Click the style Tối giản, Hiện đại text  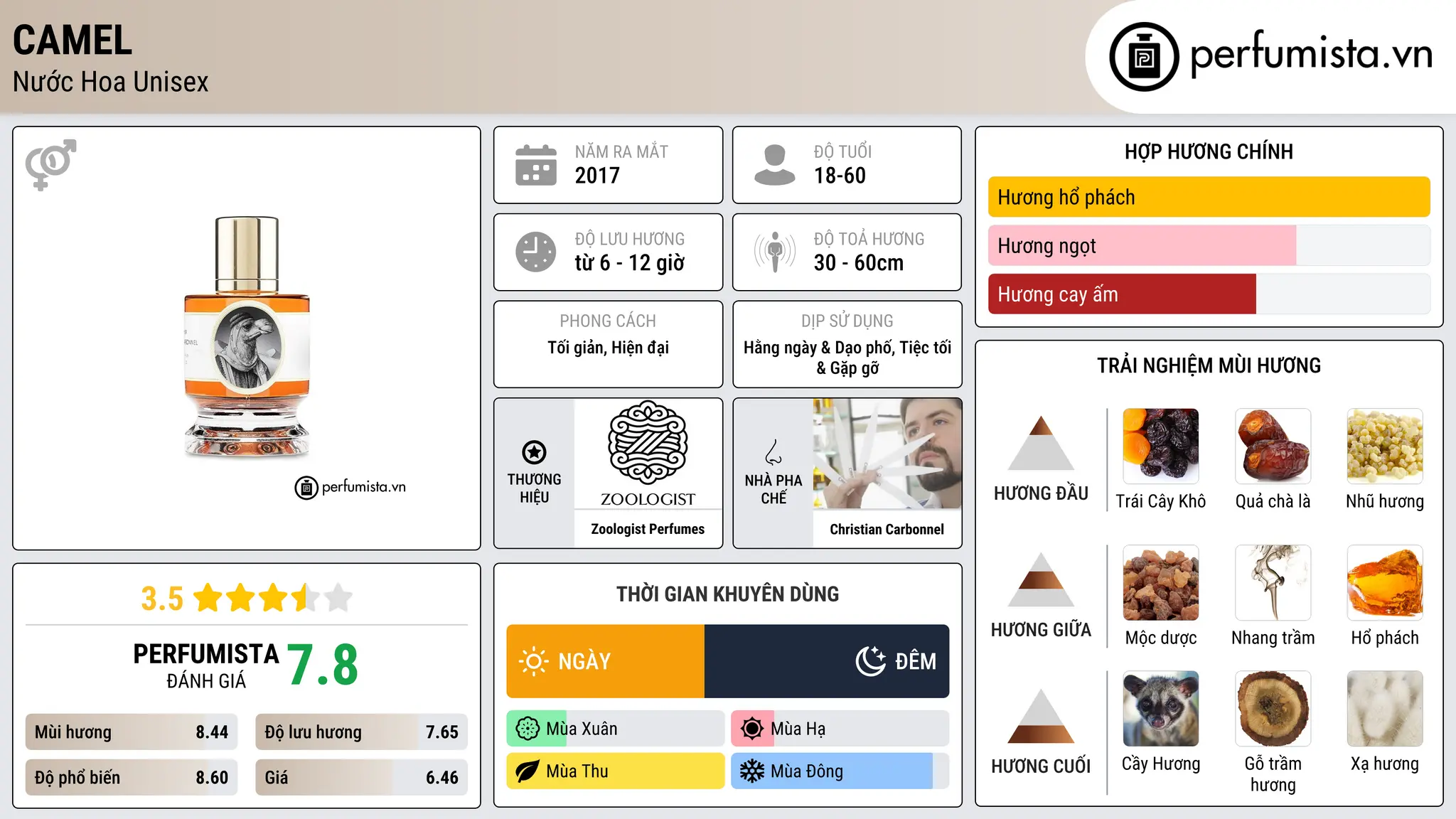[x=608, y=348]
